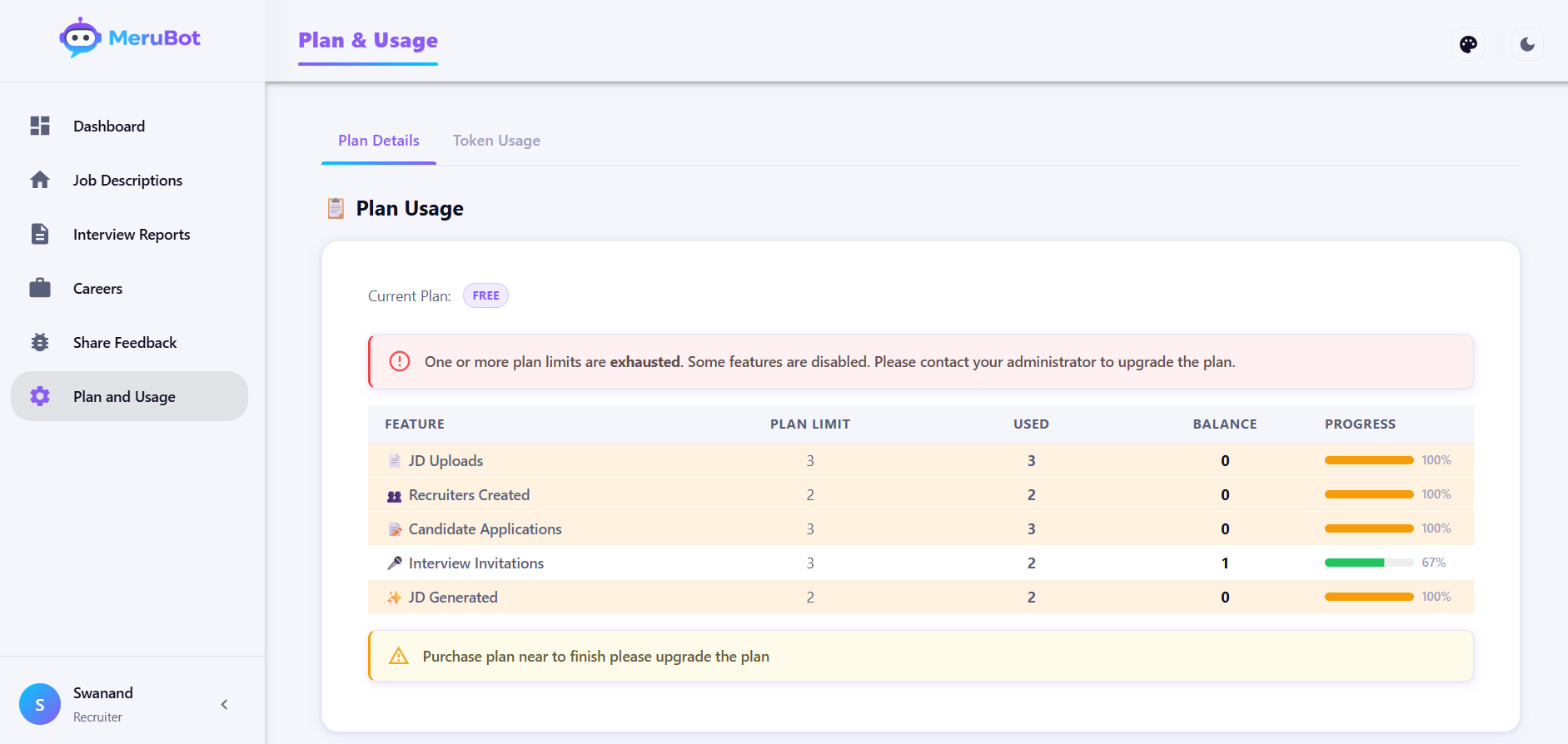Click the upgrade warning triangle icon
Screen dimensions: 1568x744
click(x=399, y=656)
